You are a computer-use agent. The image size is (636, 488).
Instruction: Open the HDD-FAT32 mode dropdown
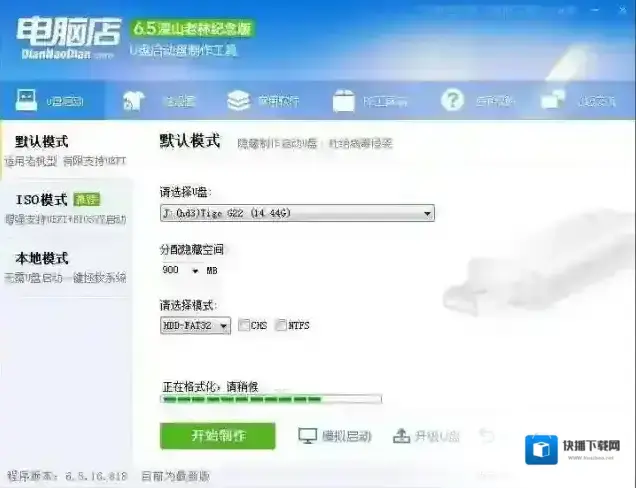tap(196, 325)
